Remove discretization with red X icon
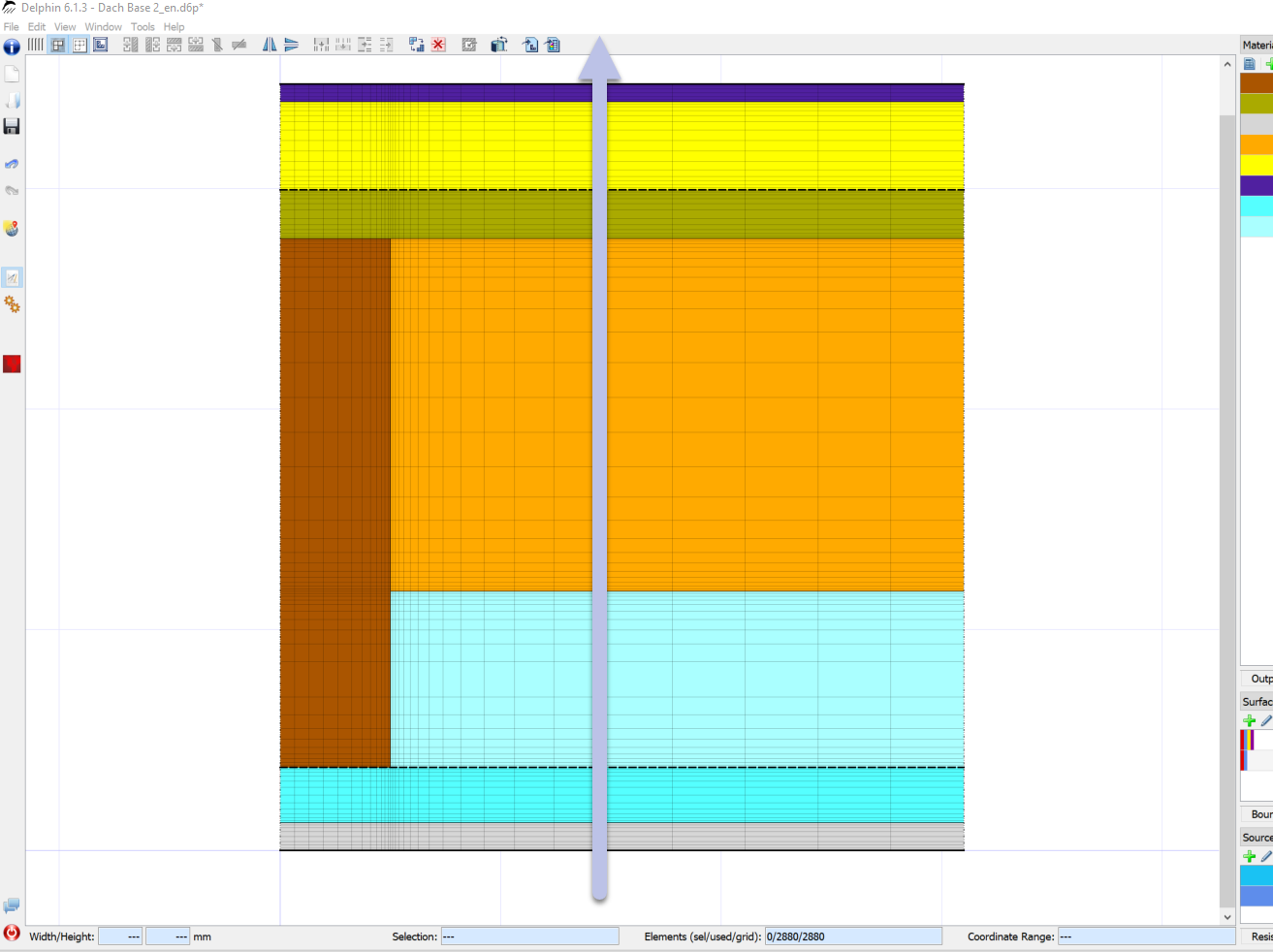The image size is (1273, 952). coord(439,45)
